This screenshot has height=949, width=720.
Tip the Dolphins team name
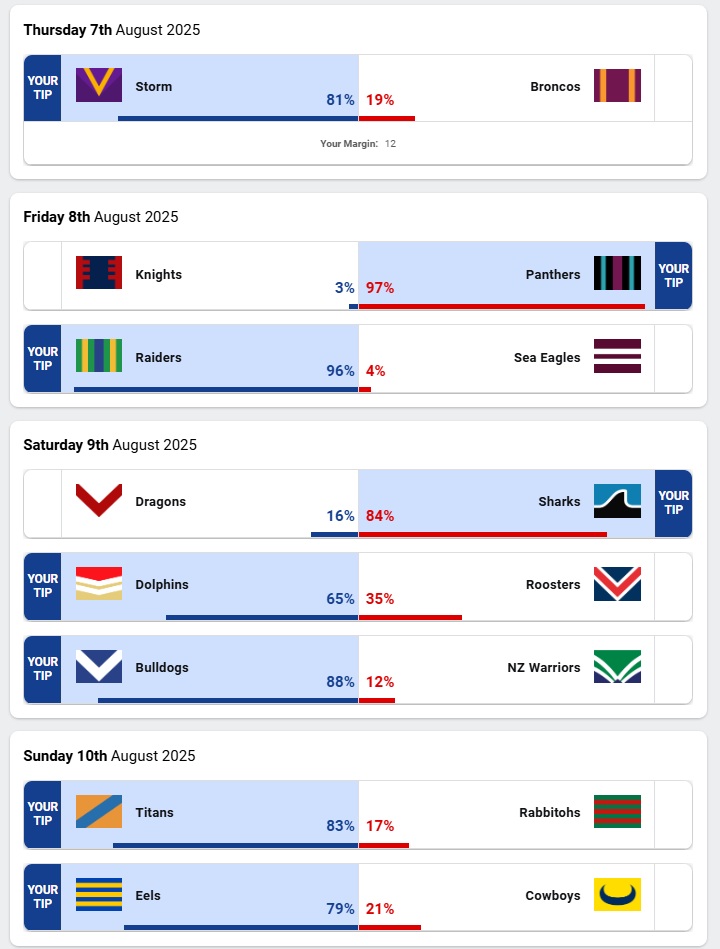[162, 584]
